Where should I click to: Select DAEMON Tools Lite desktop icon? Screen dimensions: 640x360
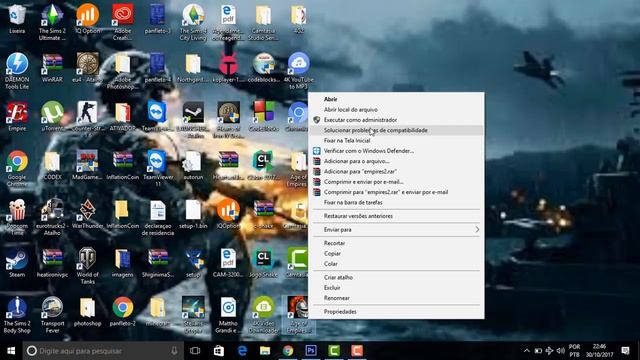pyautogui.click(x=17, y=71)
